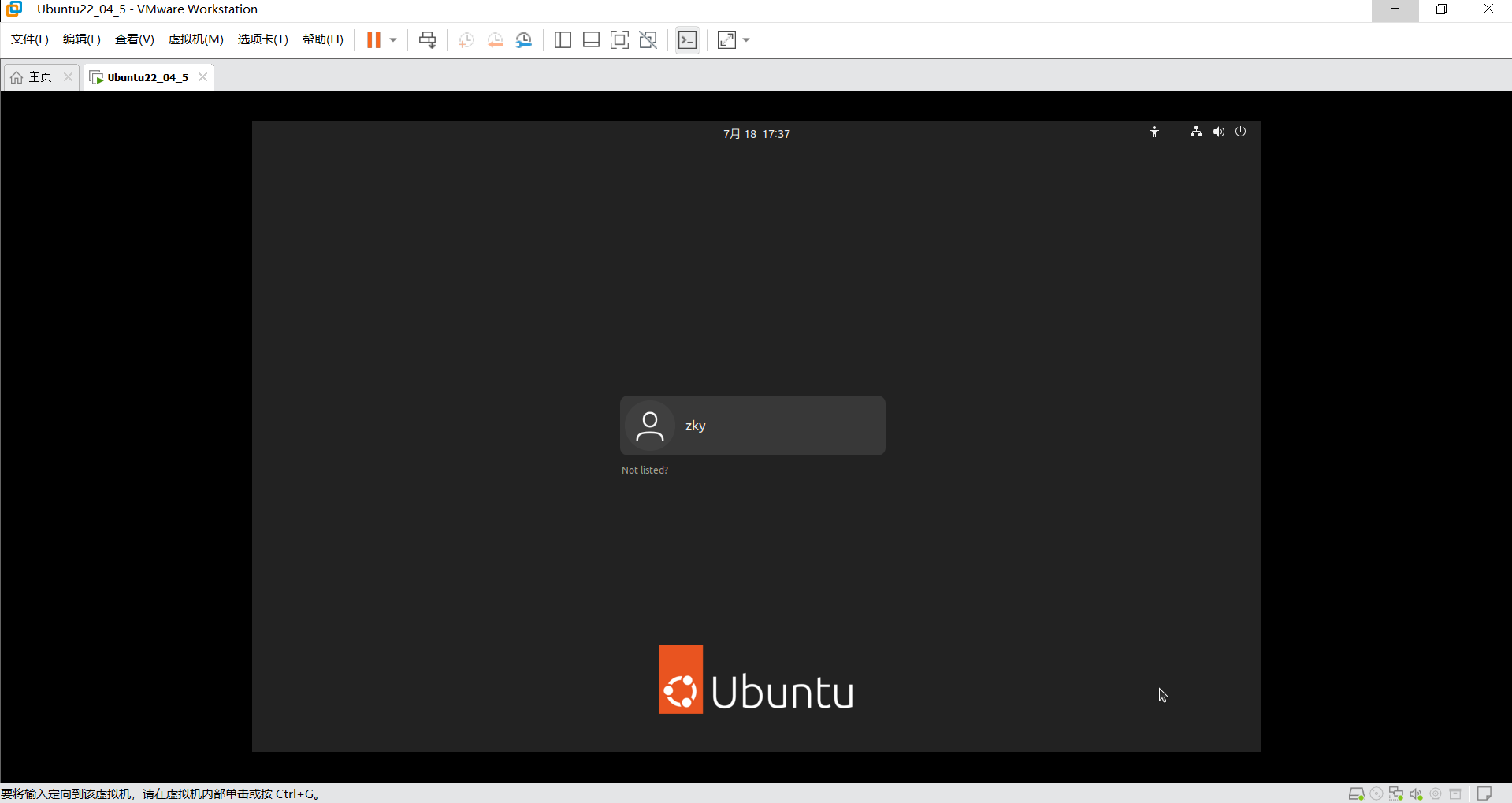1512x803 pixels.
Task: Select the zky user account
Action: [x=752, y=426]
